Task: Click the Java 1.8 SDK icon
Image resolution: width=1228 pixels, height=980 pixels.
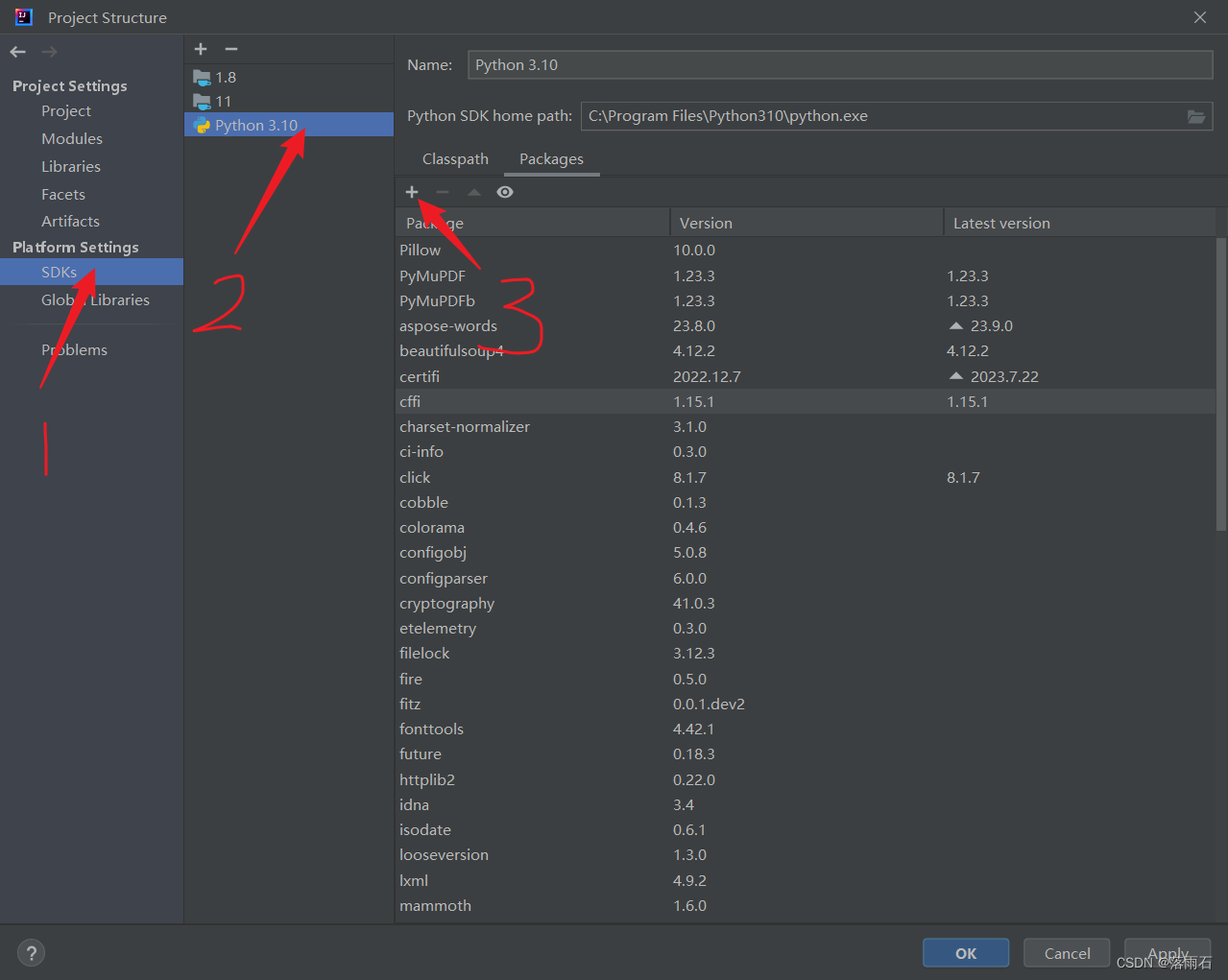Action: 200,77
